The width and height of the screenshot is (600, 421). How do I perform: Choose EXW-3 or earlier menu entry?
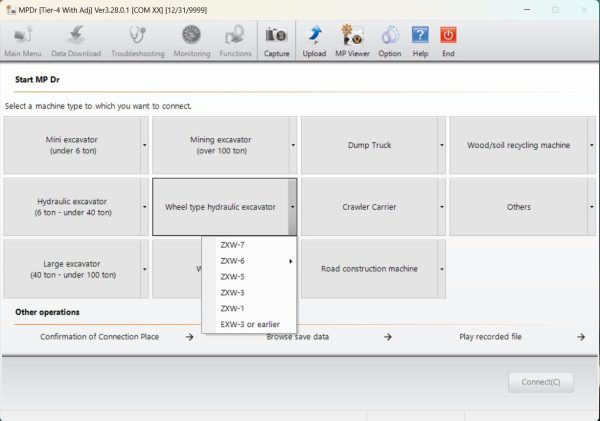coord(249,325)
